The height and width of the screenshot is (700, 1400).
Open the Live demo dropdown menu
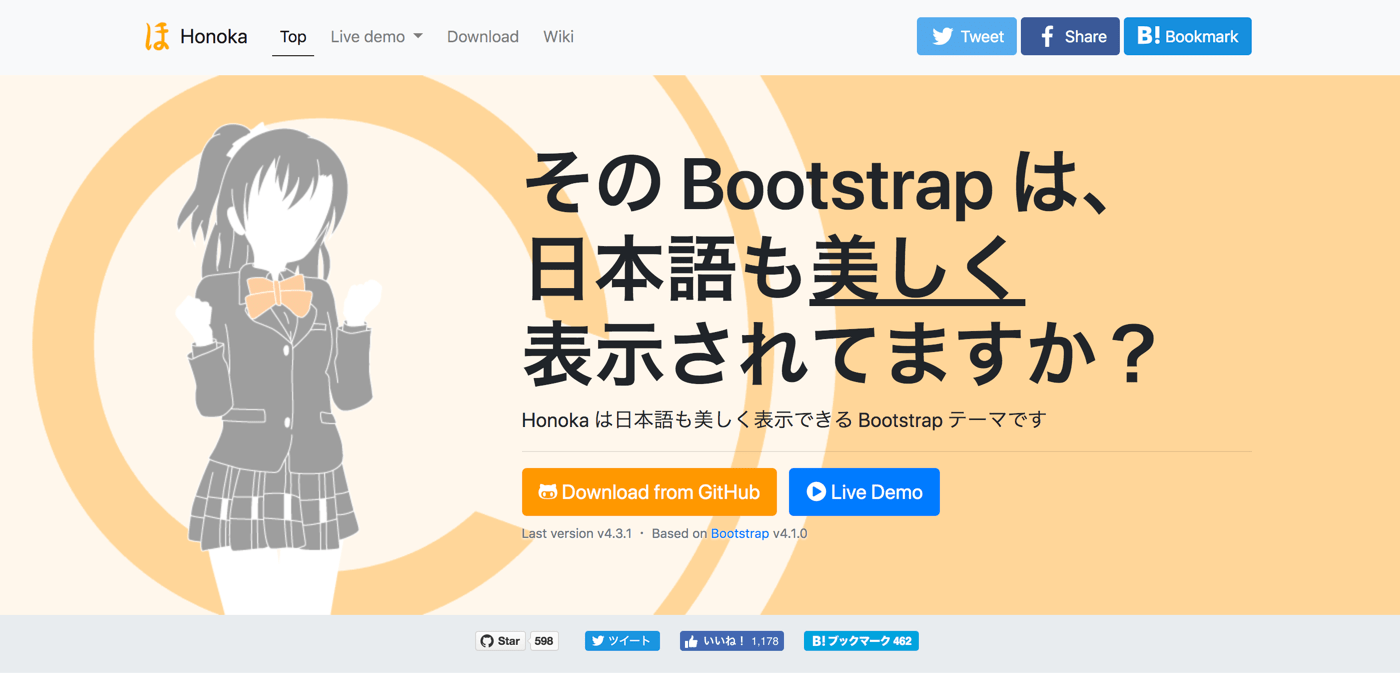click(376, 37)
